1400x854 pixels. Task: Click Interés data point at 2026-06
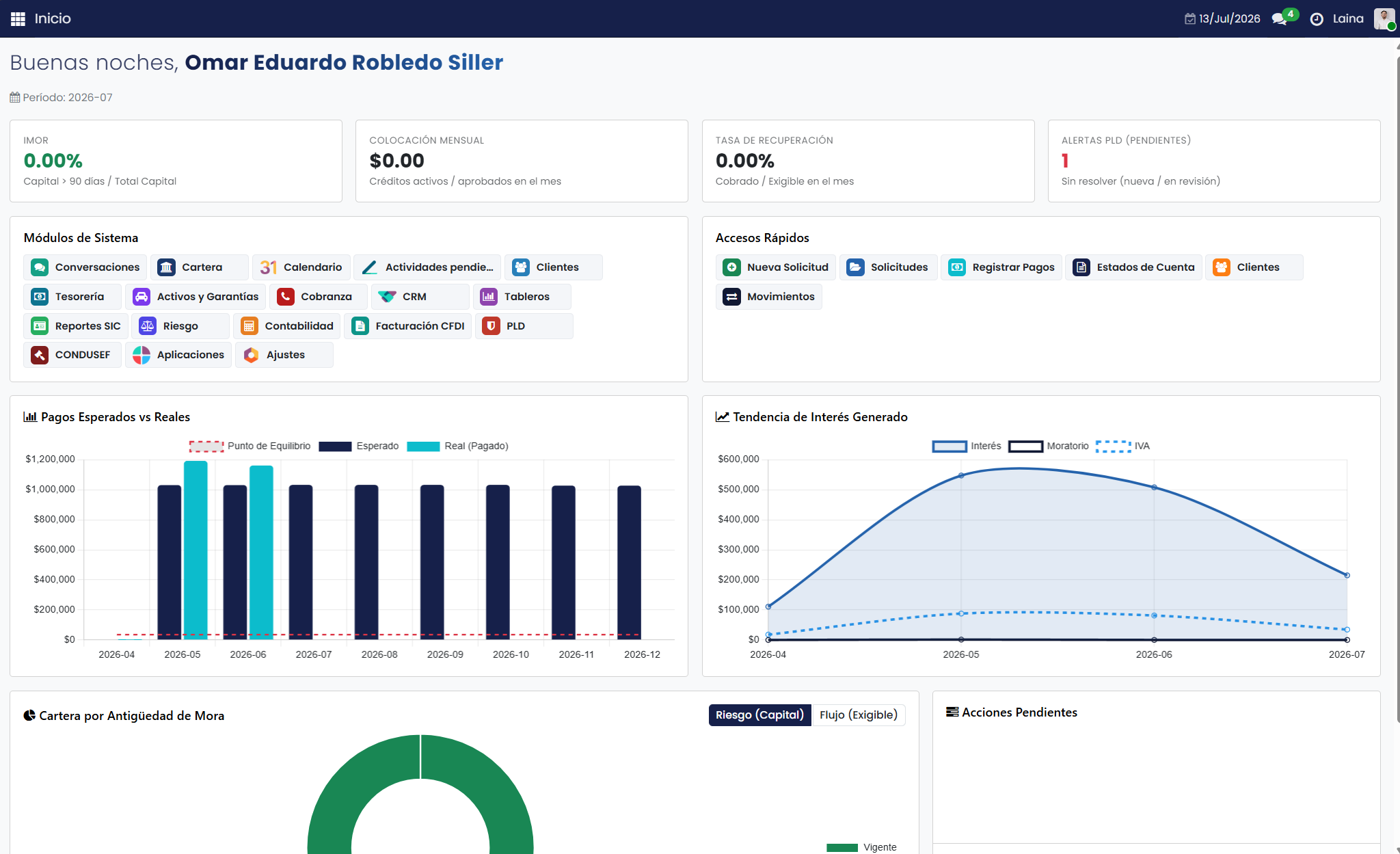click(1154, 488)
